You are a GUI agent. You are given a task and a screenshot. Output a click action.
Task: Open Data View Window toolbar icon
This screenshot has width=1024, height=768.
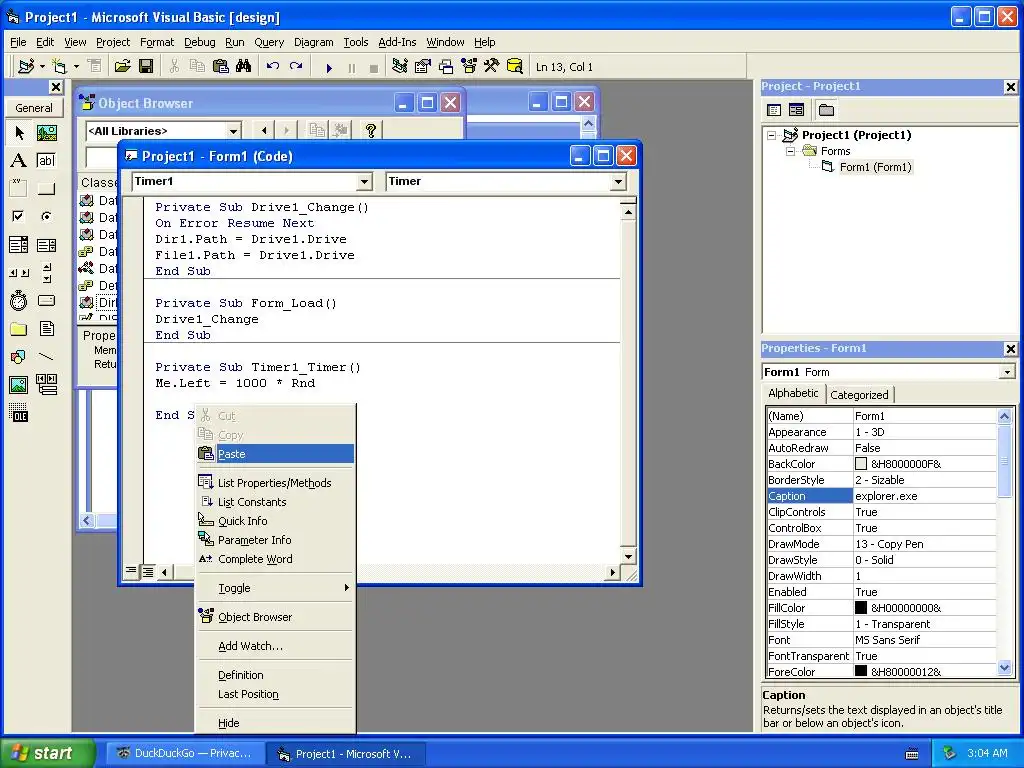pyautogui.click(x=515, y=67)
